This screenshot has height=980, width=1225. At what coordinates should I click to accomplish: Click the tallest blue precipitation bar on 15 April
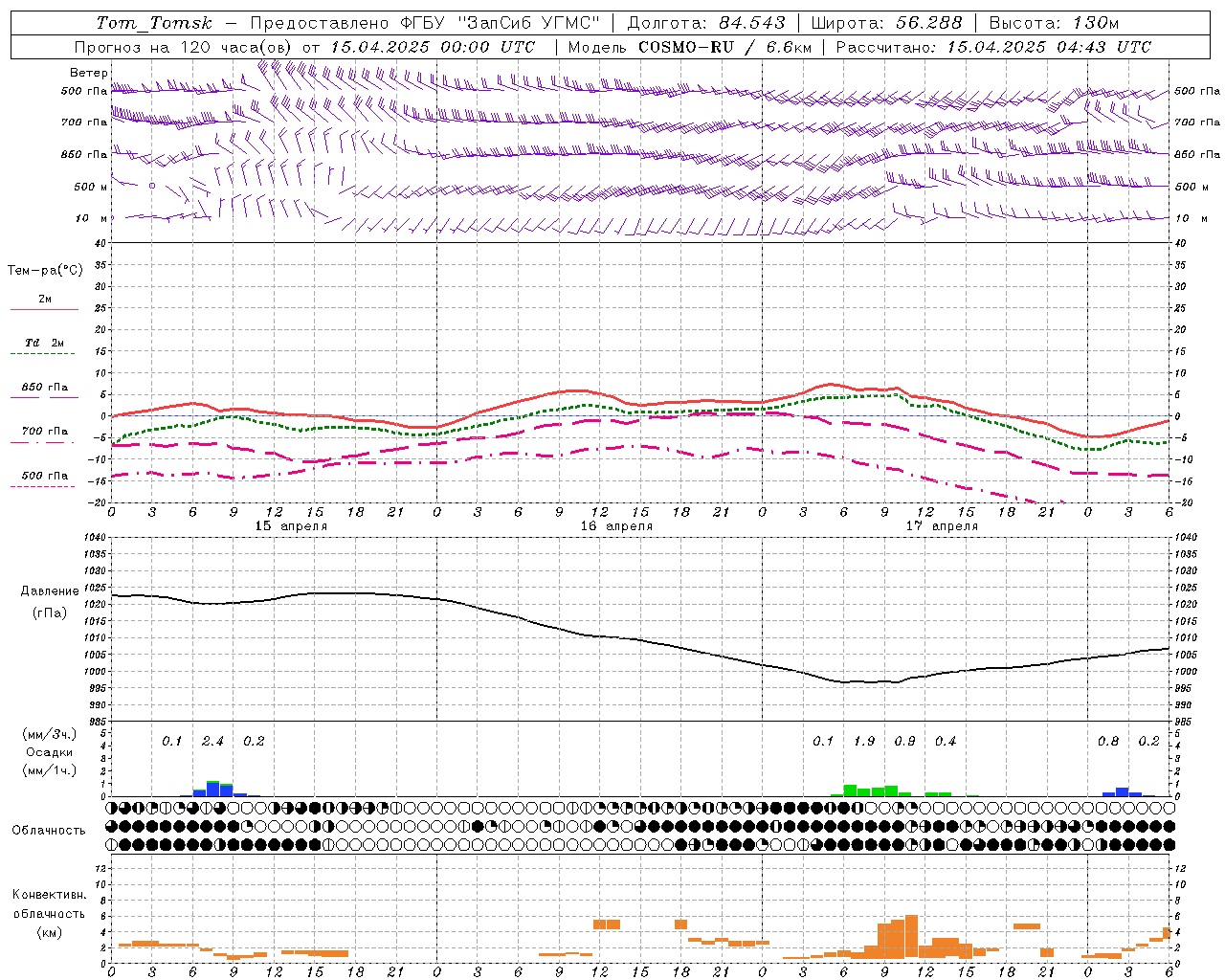pyautogui.click(x=213, y=789)
